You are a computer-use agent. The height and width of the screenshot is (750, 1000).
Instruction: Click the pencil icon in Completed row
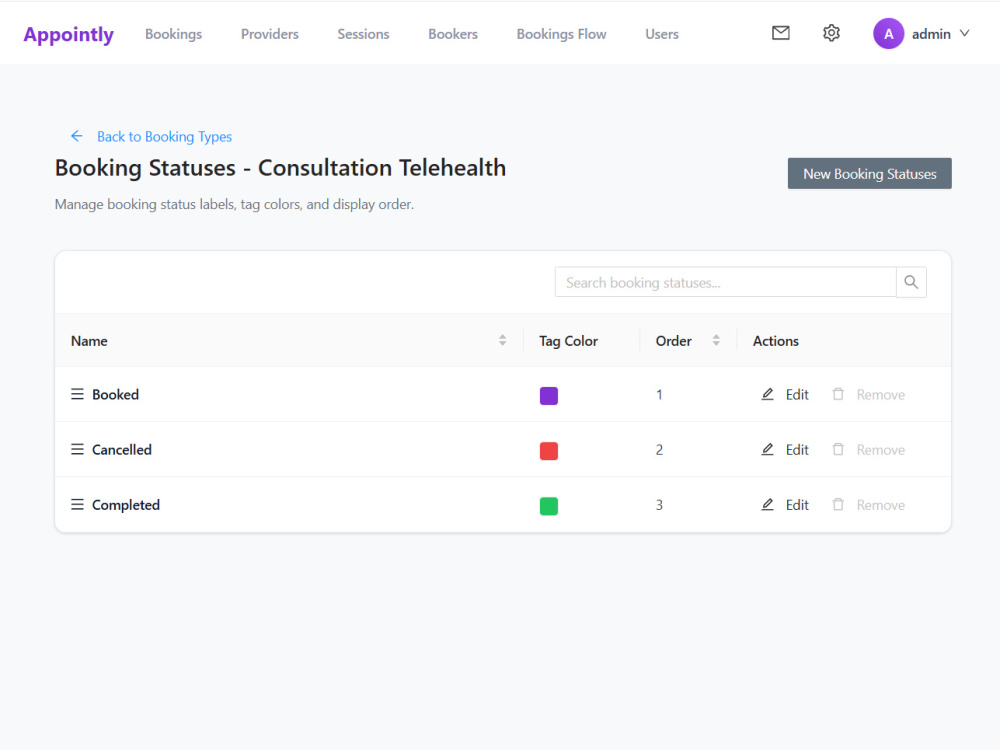[x=767, y=504]
